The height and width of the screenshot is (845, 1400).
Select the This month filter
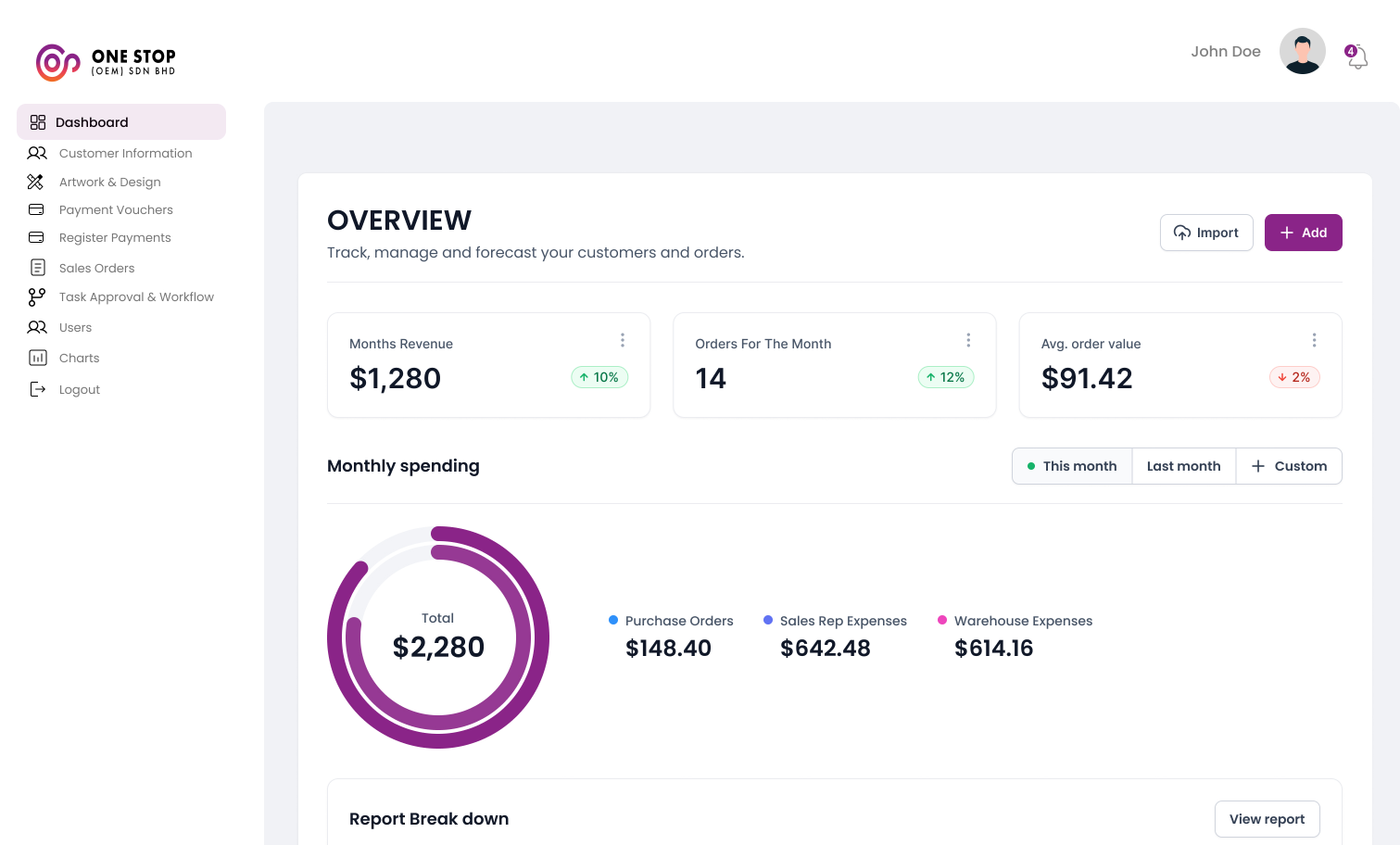pyautogui.click(x=1072, y=466)
